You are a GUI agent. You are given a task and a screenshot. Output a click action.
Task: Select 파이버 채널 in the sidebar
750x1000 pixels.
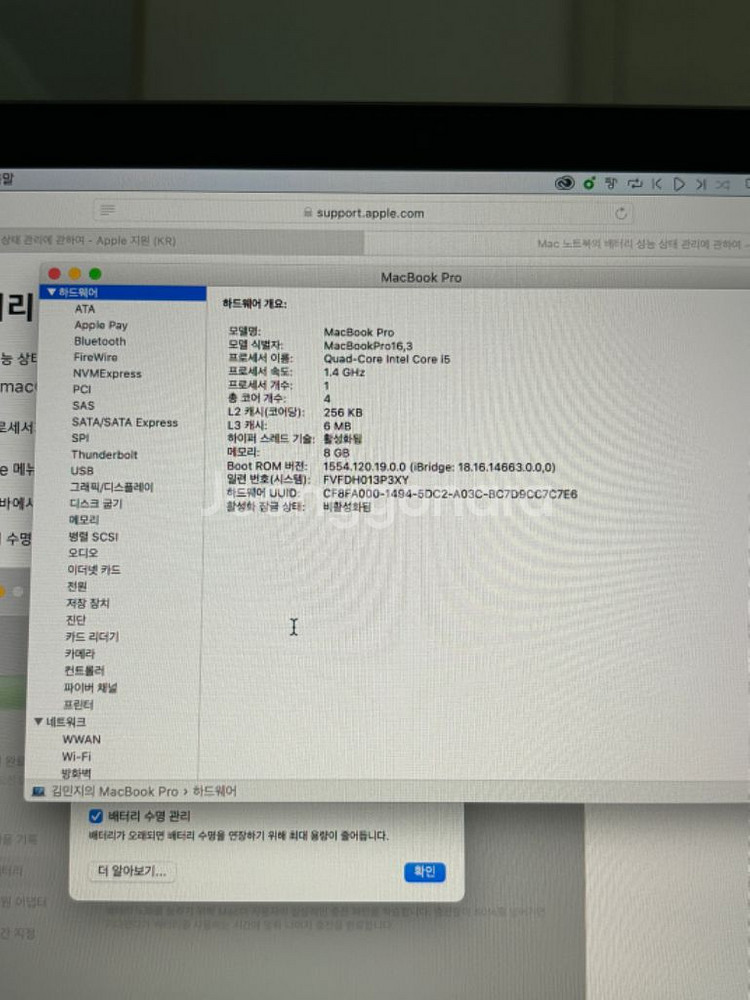(90, 688)
